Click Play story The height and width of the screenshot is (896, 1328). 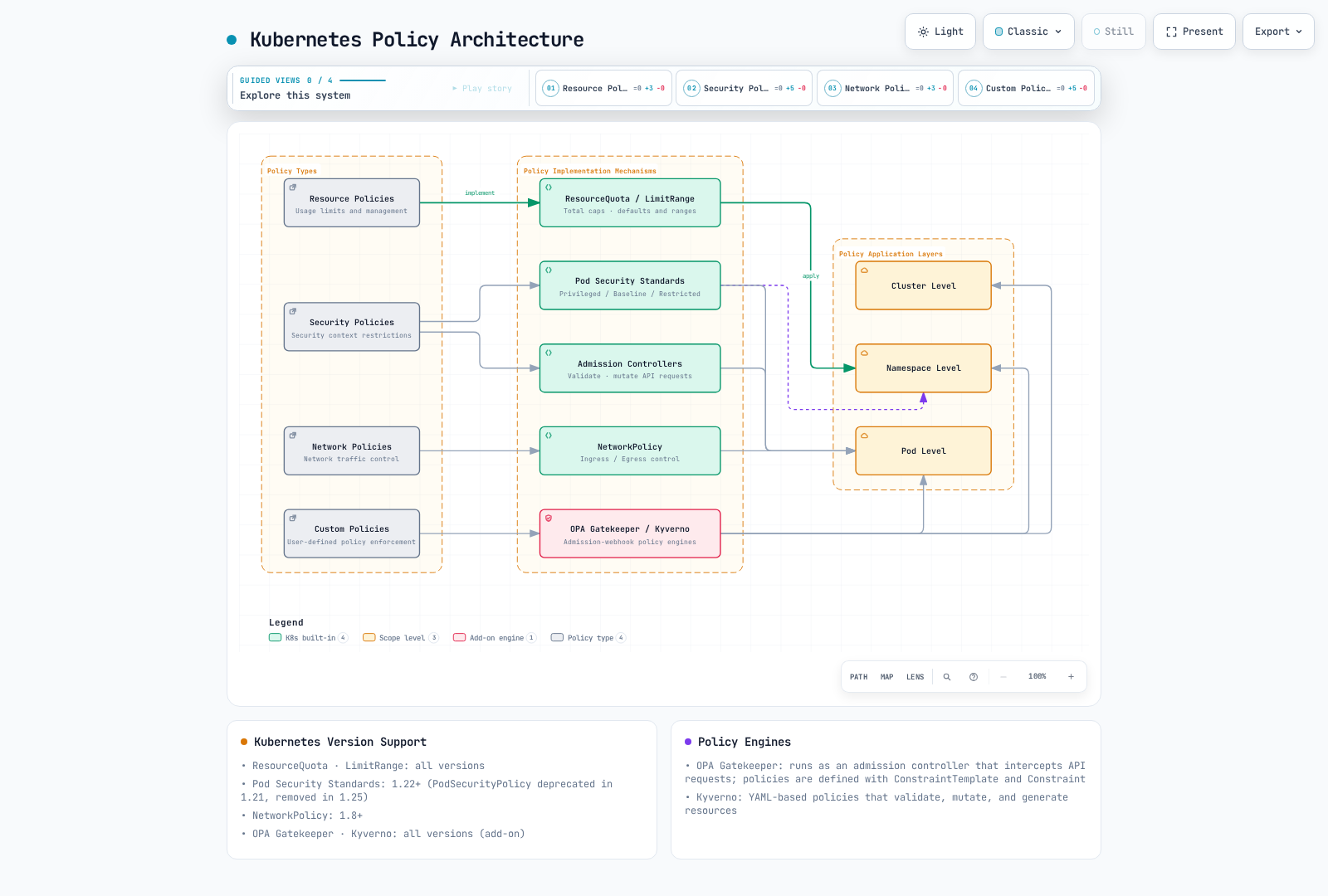coord(482,88)
